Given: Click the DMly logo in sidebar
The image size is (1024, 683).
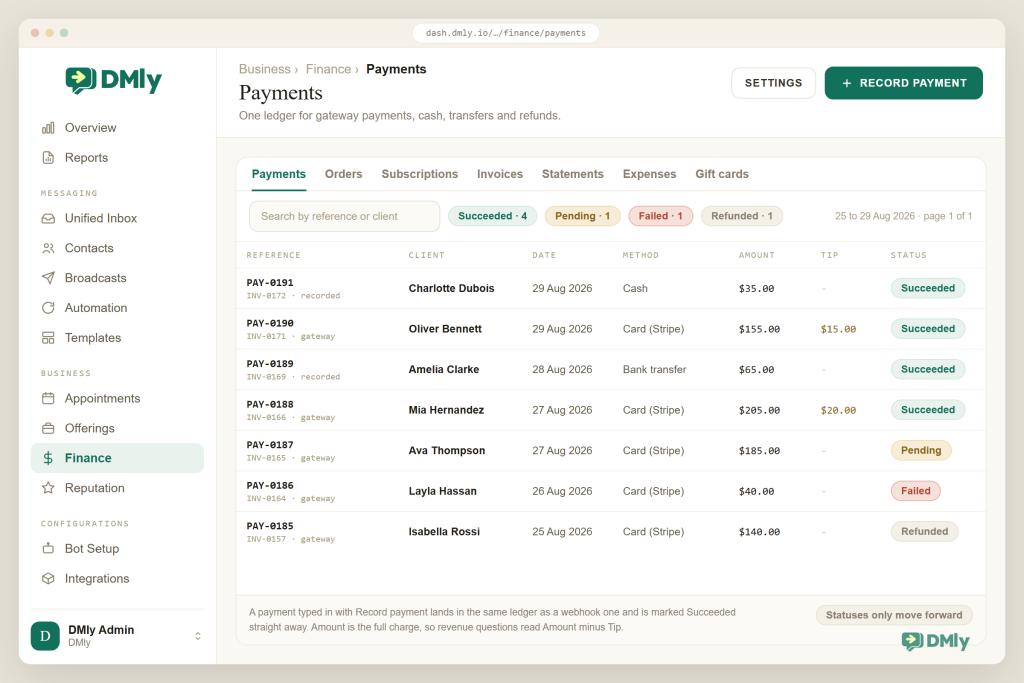Looking at the screenshot, I should [114, 80].
